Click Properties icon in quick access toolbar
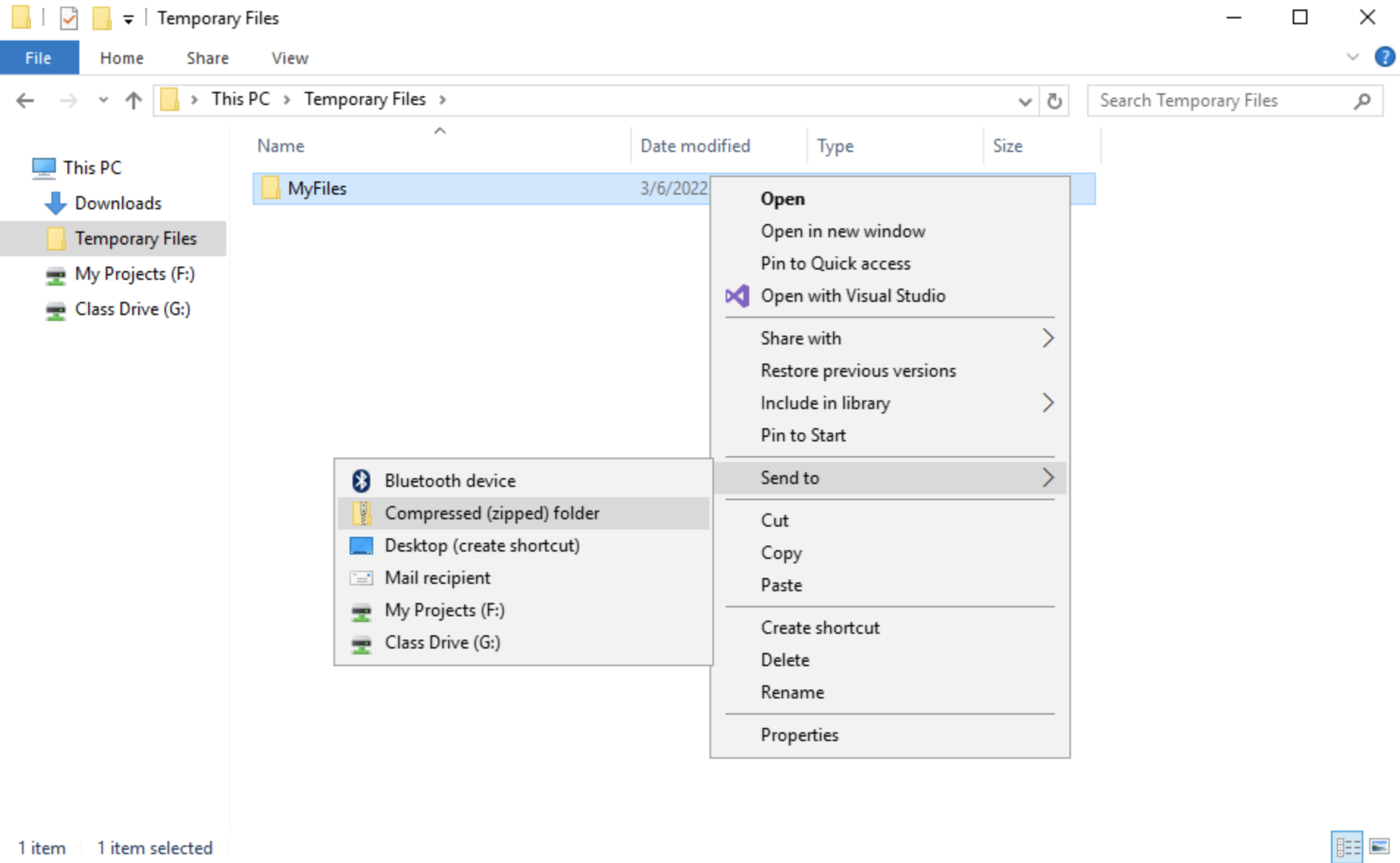This screenshot has height=863, width=1400. coord(68,18)
